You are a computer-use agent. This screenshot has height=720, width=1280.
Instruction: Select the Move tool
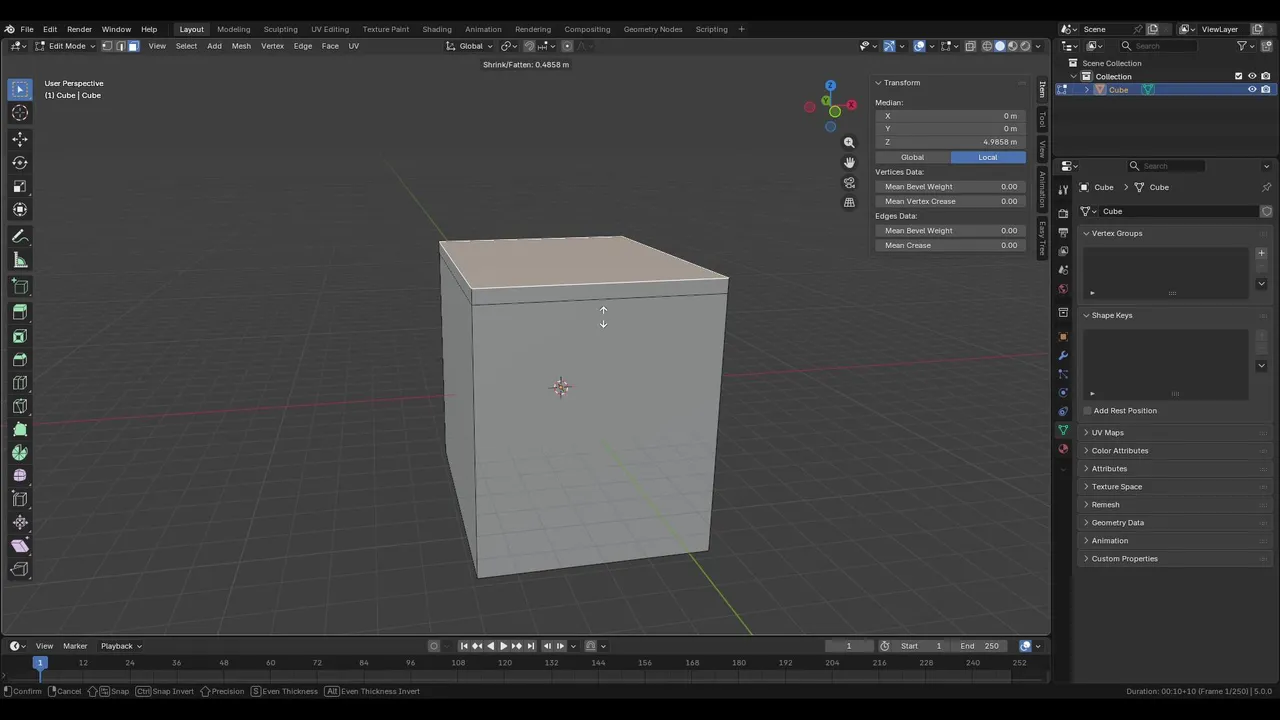[20, 139]
